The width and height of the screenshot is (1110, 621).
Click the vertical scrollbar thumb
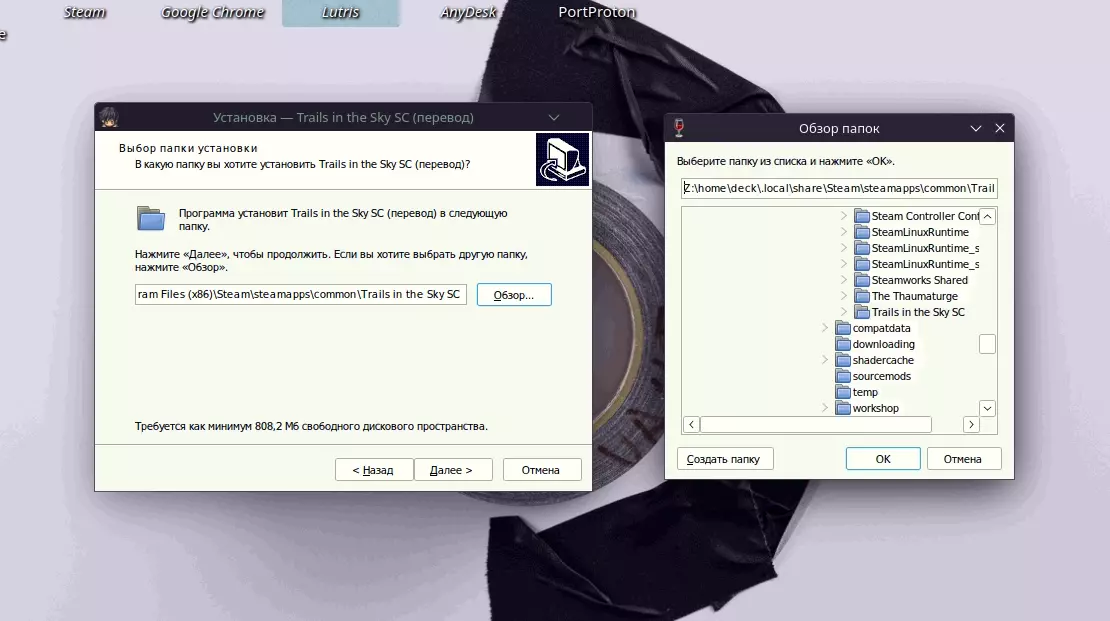coord(988,343)
